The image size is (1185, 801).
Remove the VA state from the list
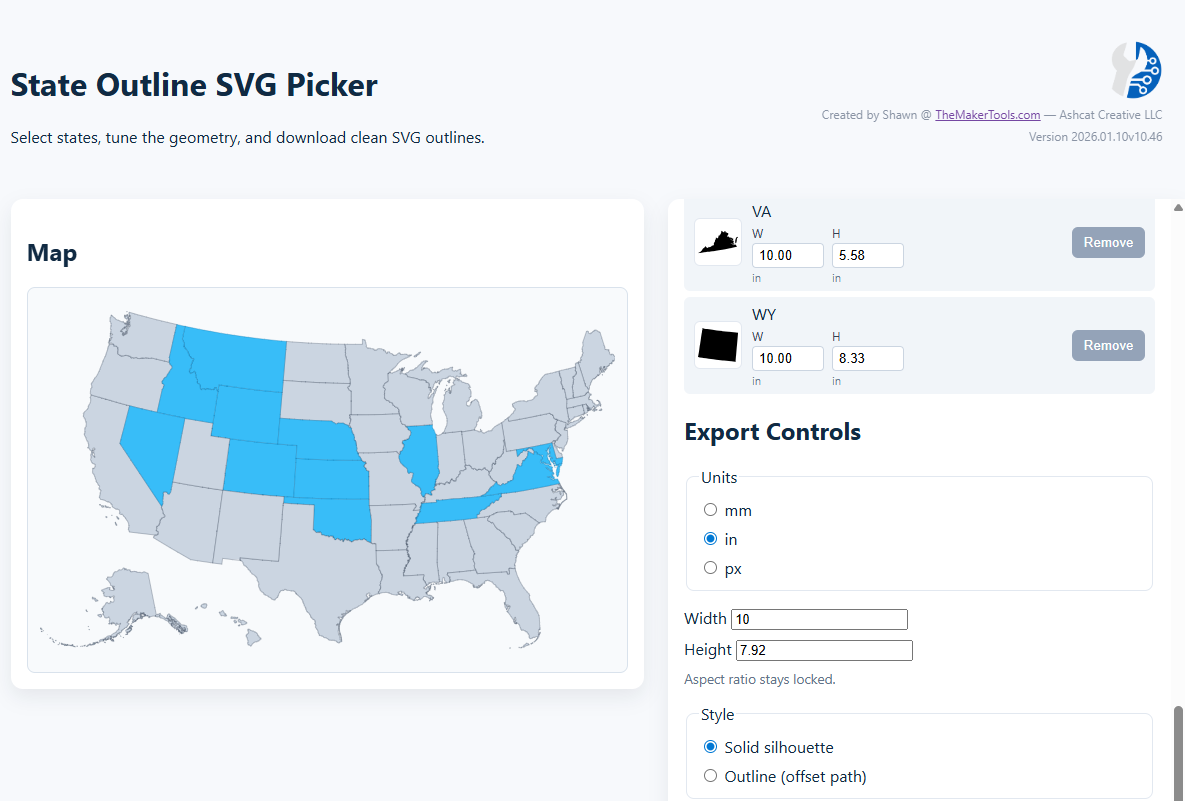(x=1108, y=242)
